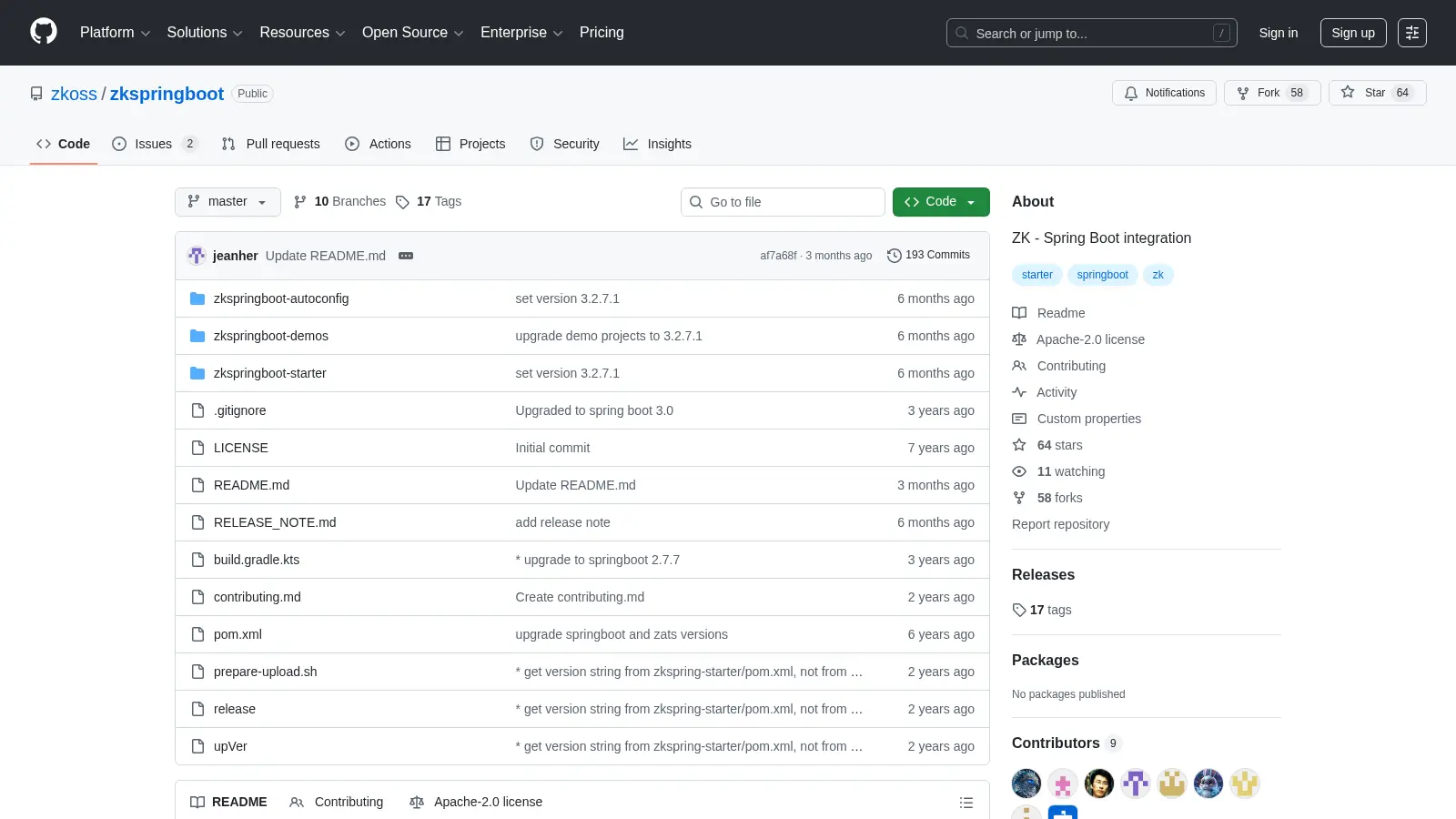Click the Sign up button
Viewport: 1456px width, 819px height.
point(1353,33)
